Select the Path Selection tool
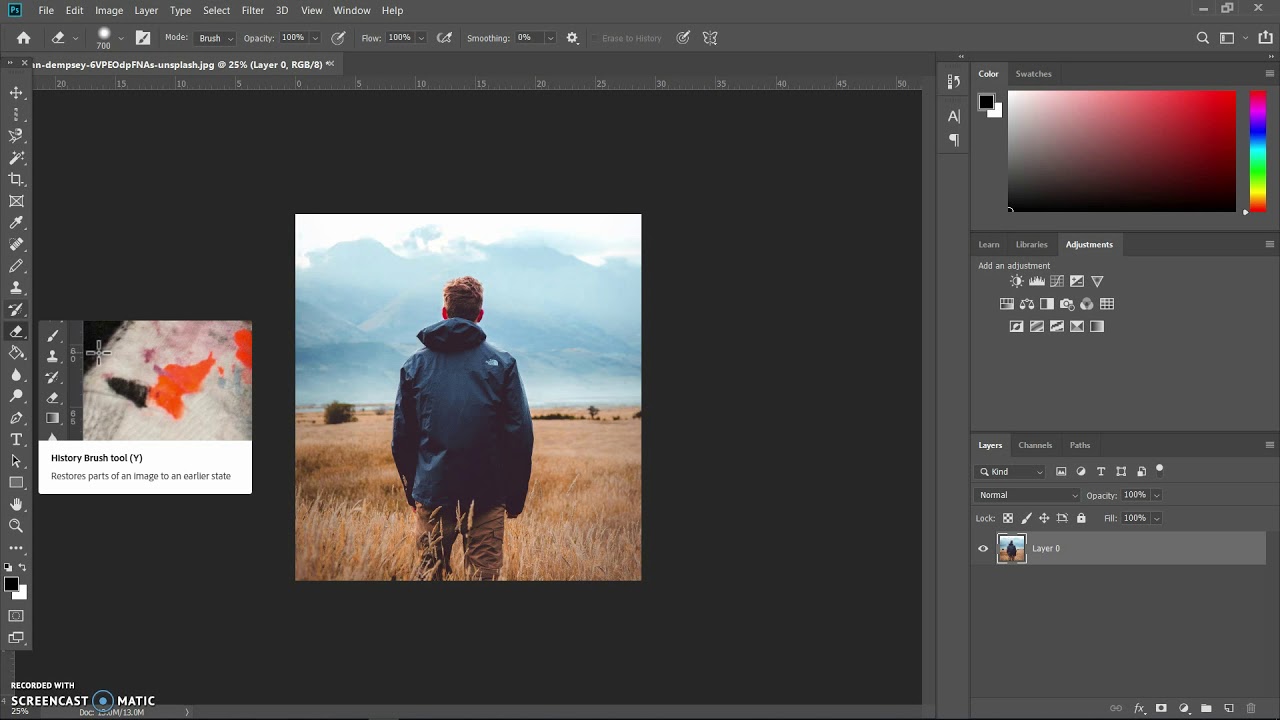The image size is (1280, 720). (16, 461)
